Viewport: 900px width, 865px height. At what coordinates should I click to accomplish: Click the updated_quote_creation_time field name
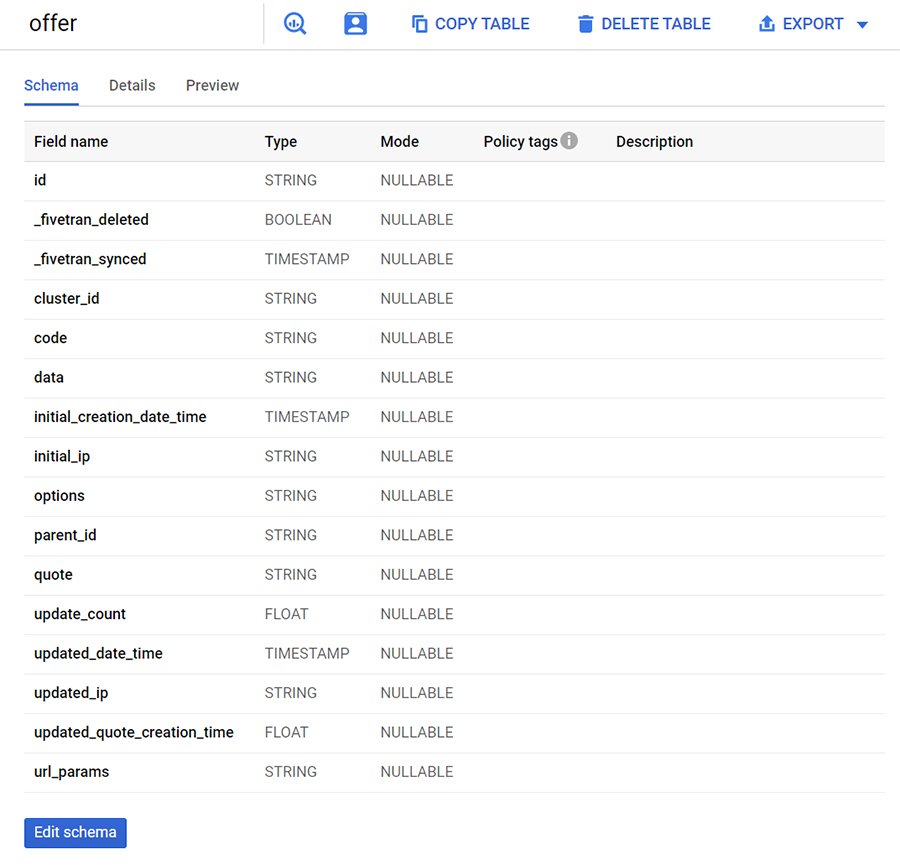pyautogui.click(x=134, y=732)
